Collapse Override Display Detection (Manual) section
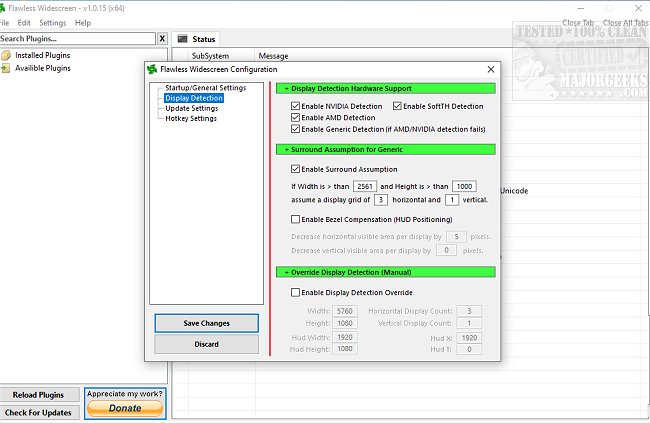650x423 pixels. click(x=386, y=272)
